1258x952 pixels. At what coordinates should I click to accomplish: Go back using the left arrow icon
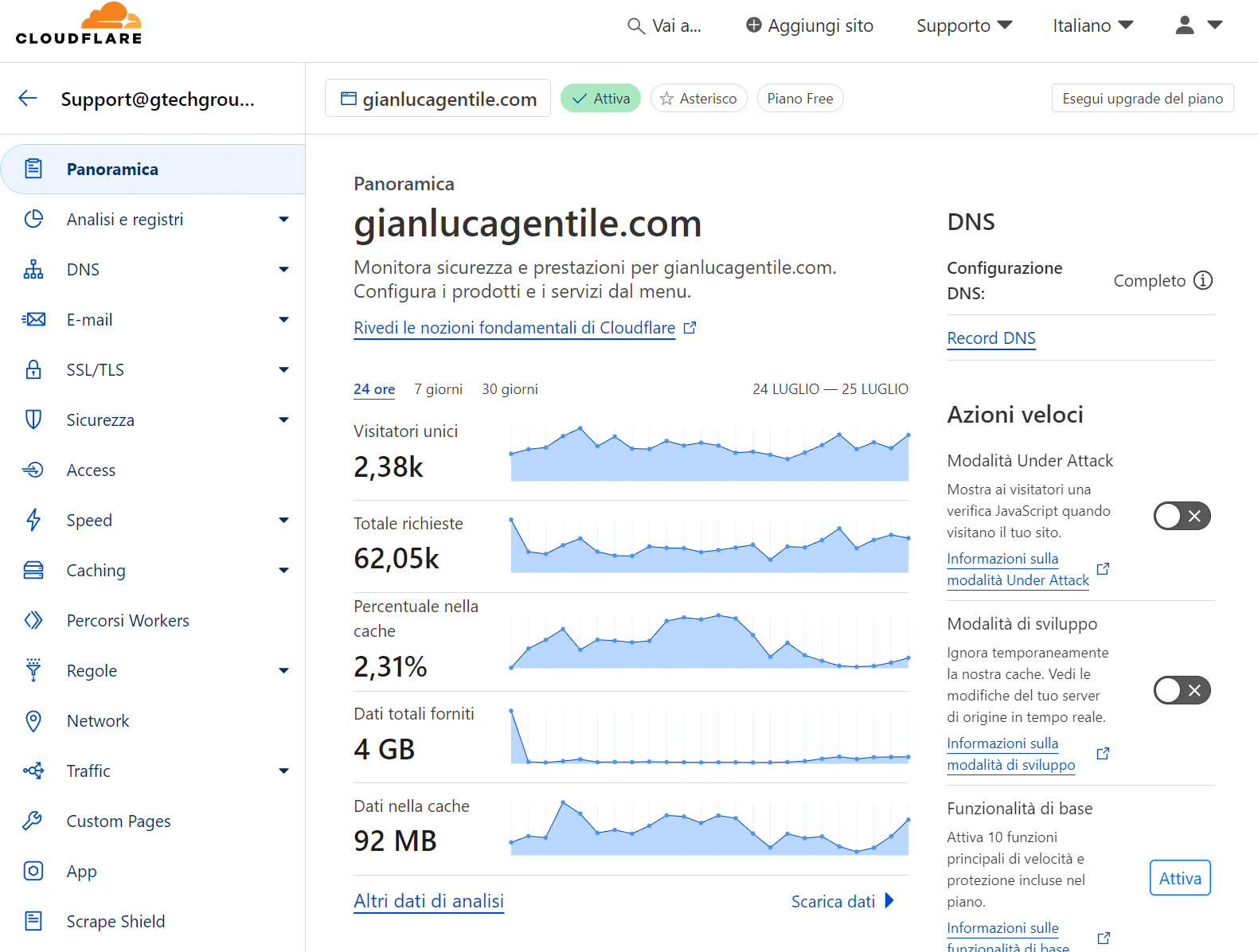pos(28,99)
